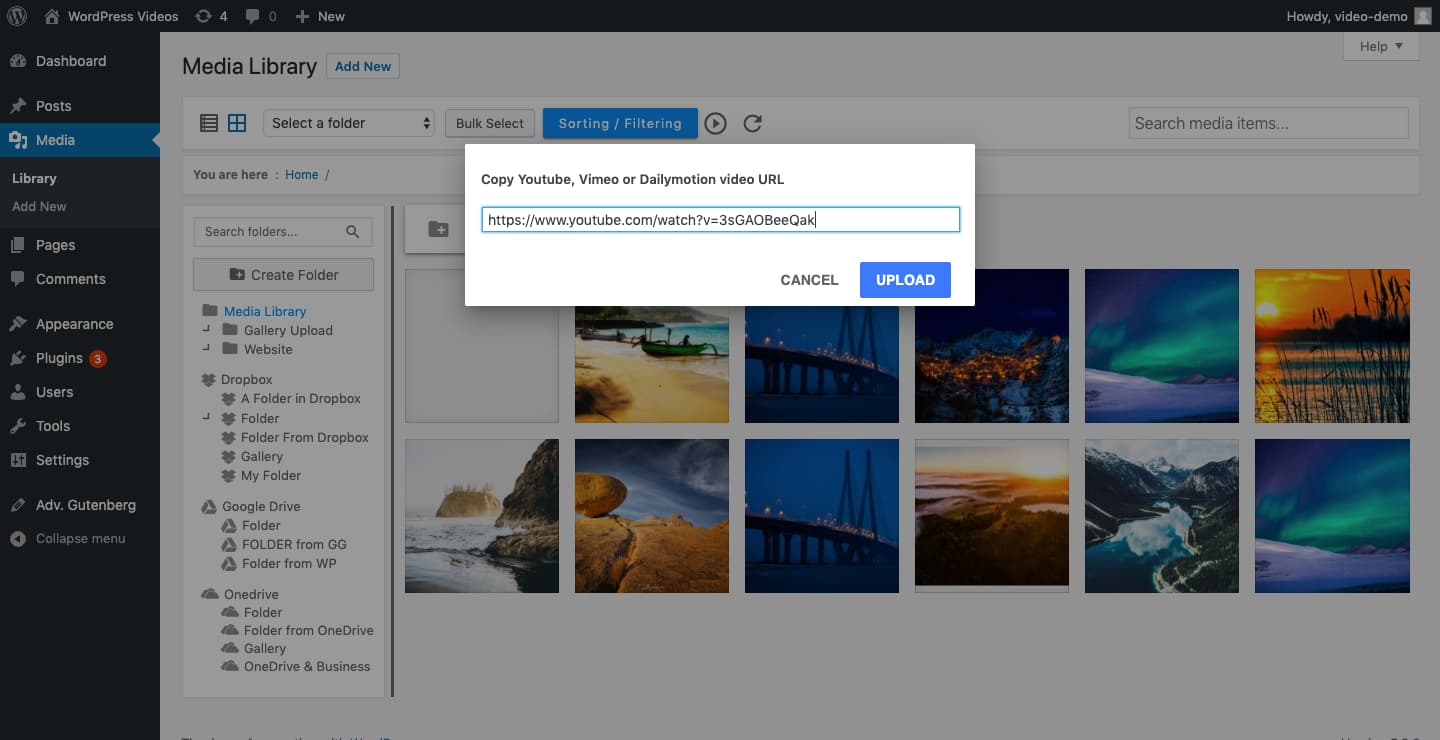This screenshot has height=740, width=1440.
Task: Click the WordPress logo icon
Action: pyautogui.click(x=17, y=16)
